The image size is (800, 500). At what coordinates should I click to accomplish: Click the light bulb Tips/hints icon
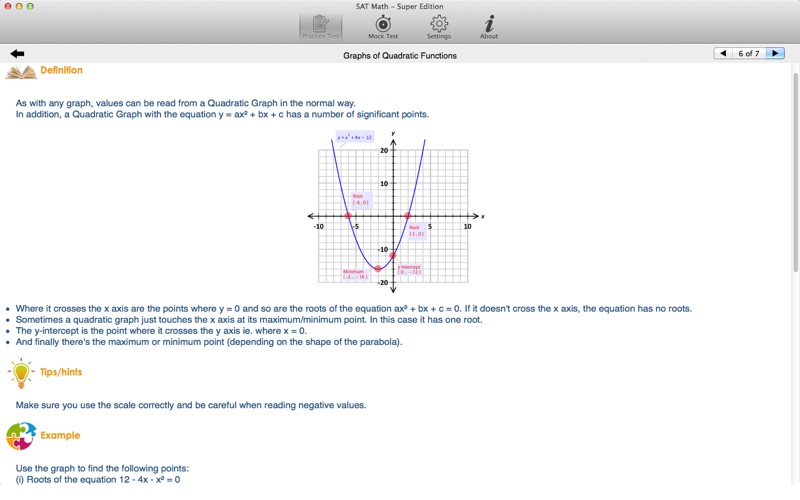coord(21,373)
